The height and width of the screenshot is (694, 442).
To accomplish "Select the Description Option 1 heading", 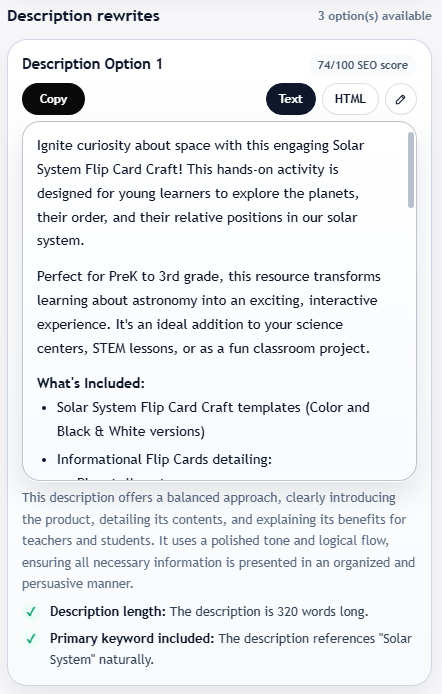I will 92,64.
